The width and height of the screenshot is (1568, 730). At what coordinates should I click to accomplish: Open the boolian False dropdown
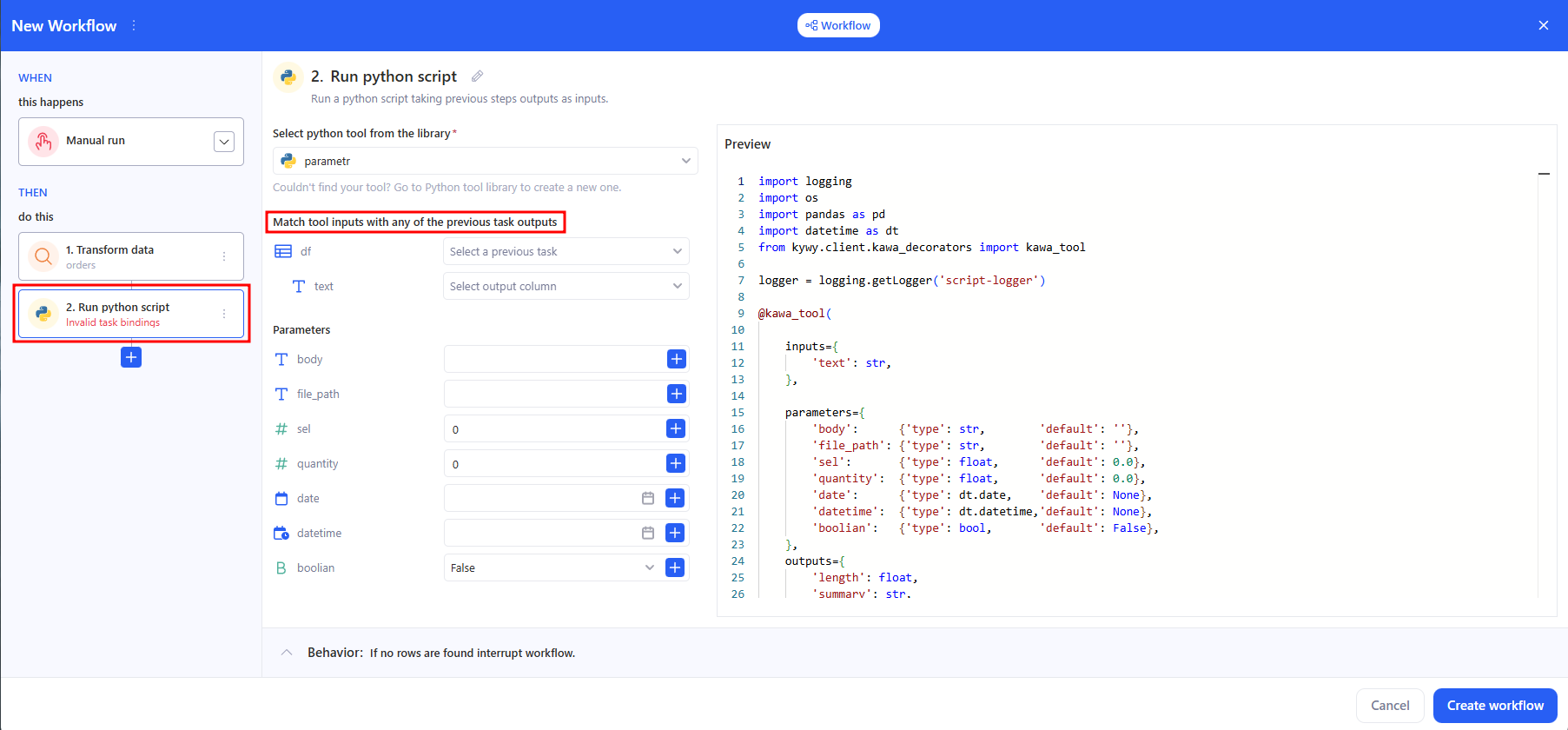click(552, 567)
